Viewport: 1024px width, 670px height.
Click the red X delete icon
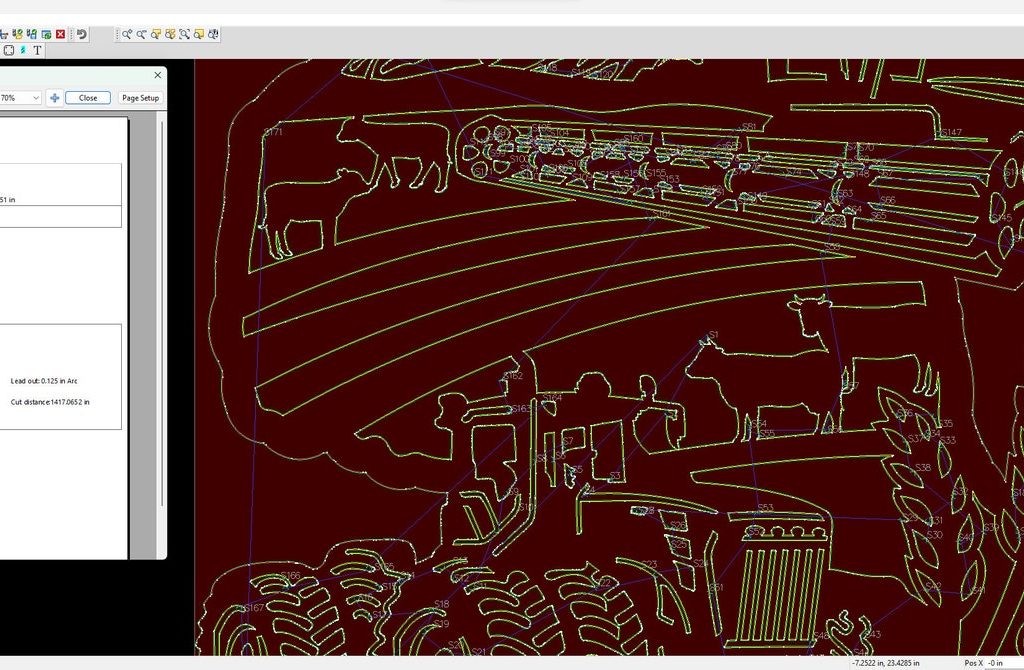tap(61, 34)
